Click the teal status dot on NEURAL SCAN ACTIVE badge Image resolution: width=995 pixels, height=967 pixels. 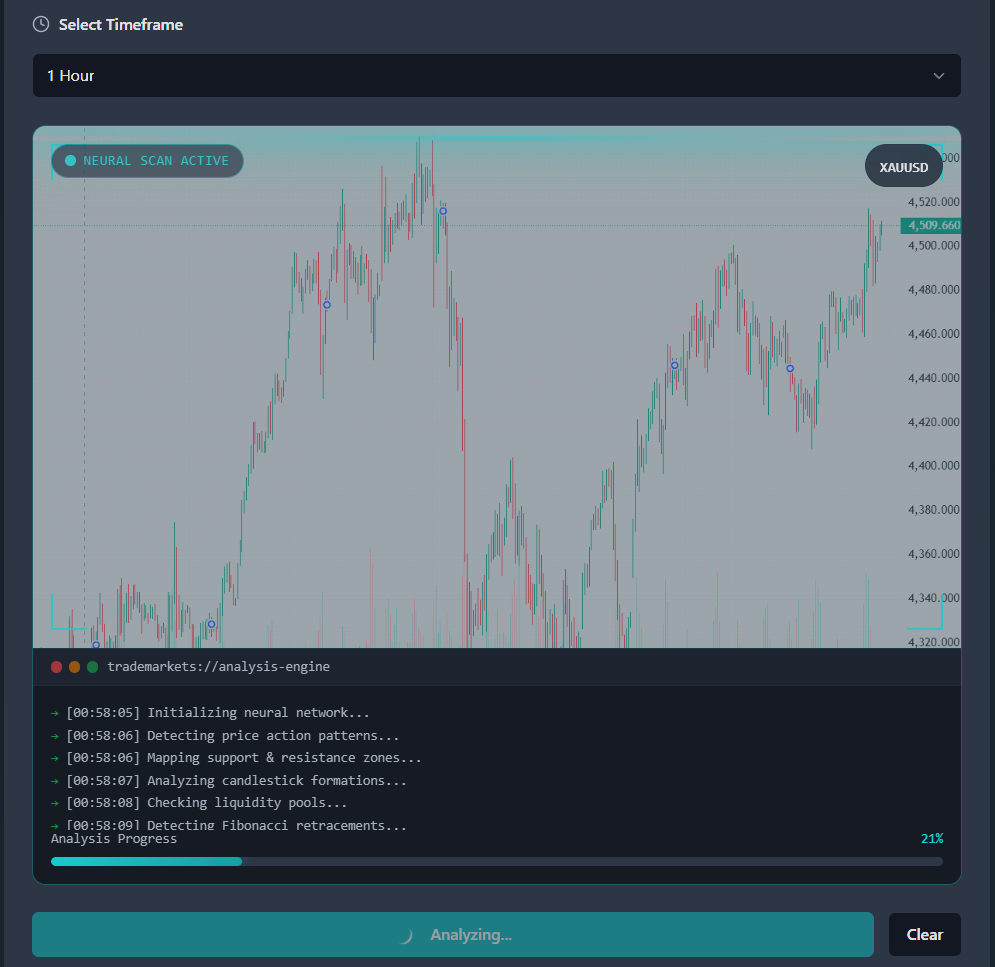70,160
